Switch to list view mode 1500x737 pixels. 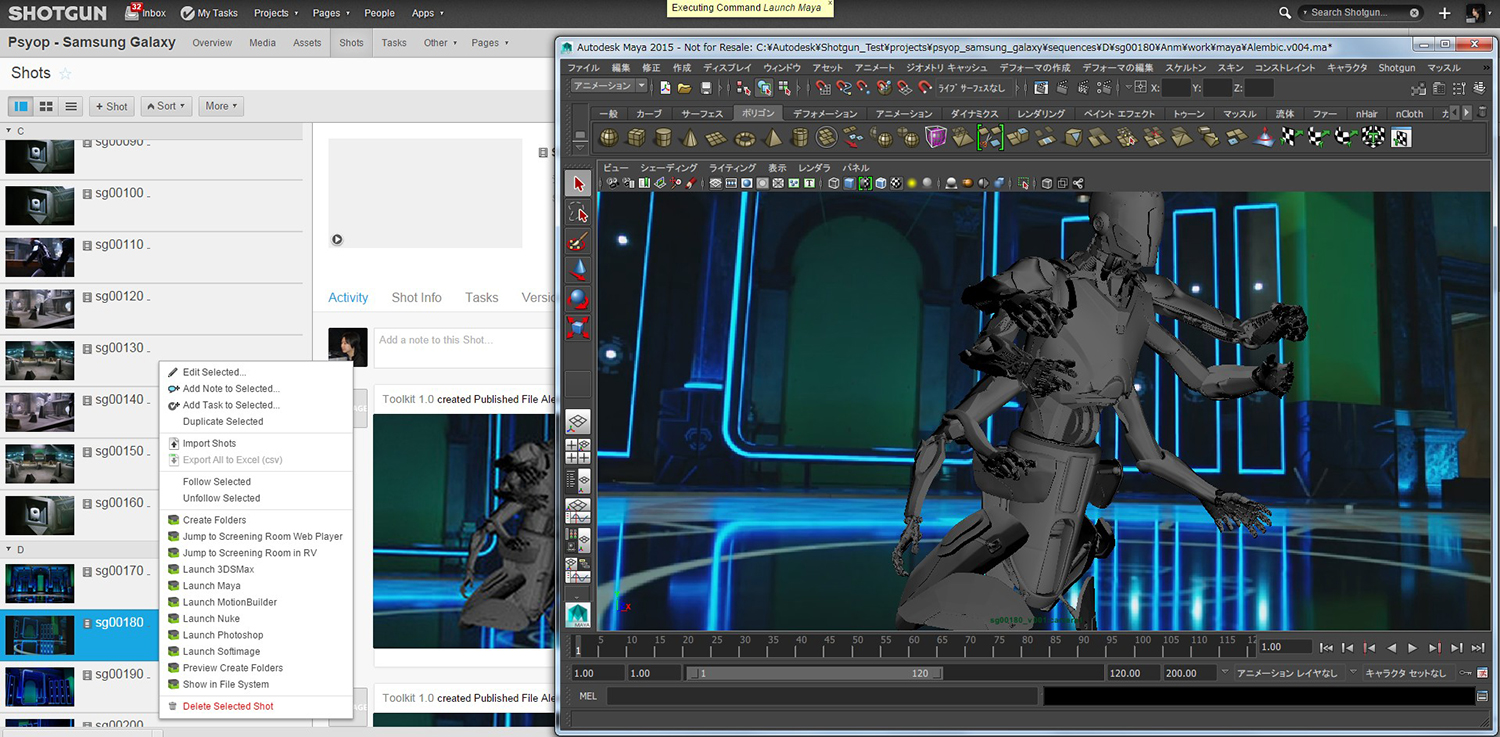tap(71, 106)
